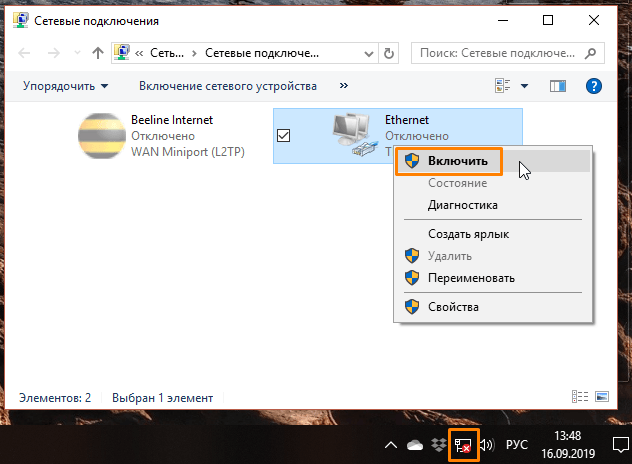The image size is (632, 464).
Task: Click disconnected network tray icon
Action: (x=463, y=445)
